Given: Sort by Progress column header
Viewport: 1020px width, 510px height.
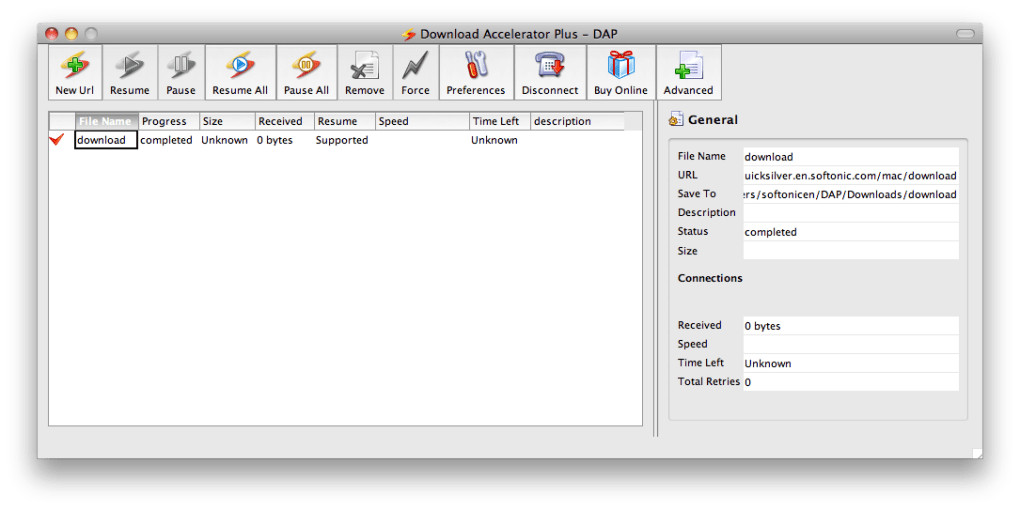Looking at the screenshot, I should click(x=169, y=121).
